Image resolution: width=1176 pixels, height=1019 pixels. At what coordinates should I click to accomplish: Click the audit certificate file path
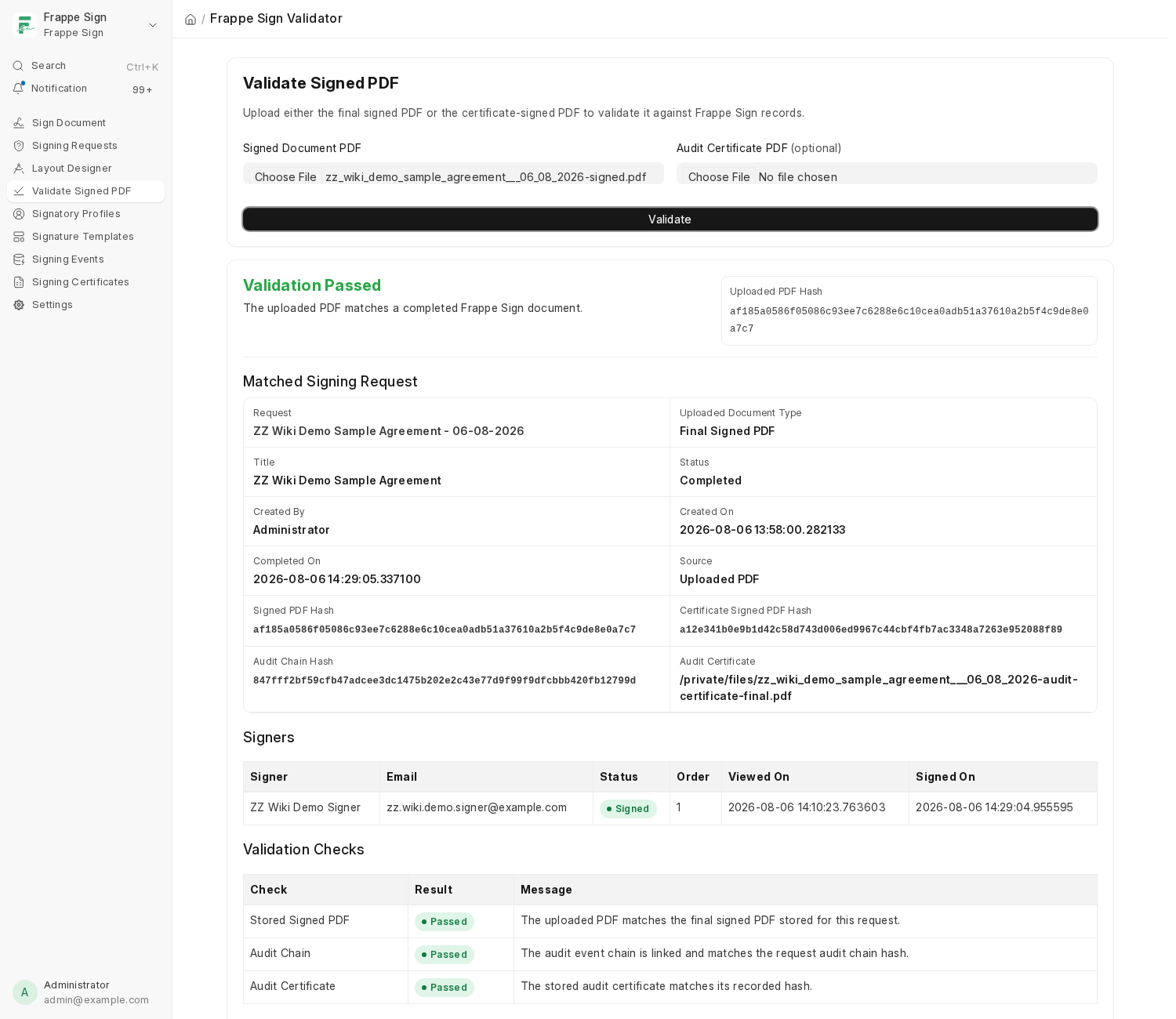tap(879, 687)
